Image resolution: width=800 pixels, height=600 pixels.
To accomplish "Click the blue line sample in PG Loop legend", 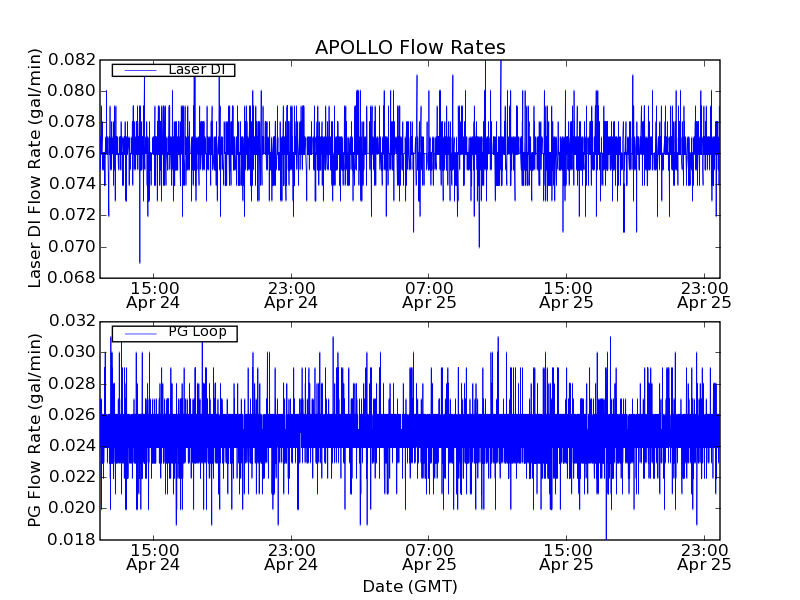I will point(140,334).
